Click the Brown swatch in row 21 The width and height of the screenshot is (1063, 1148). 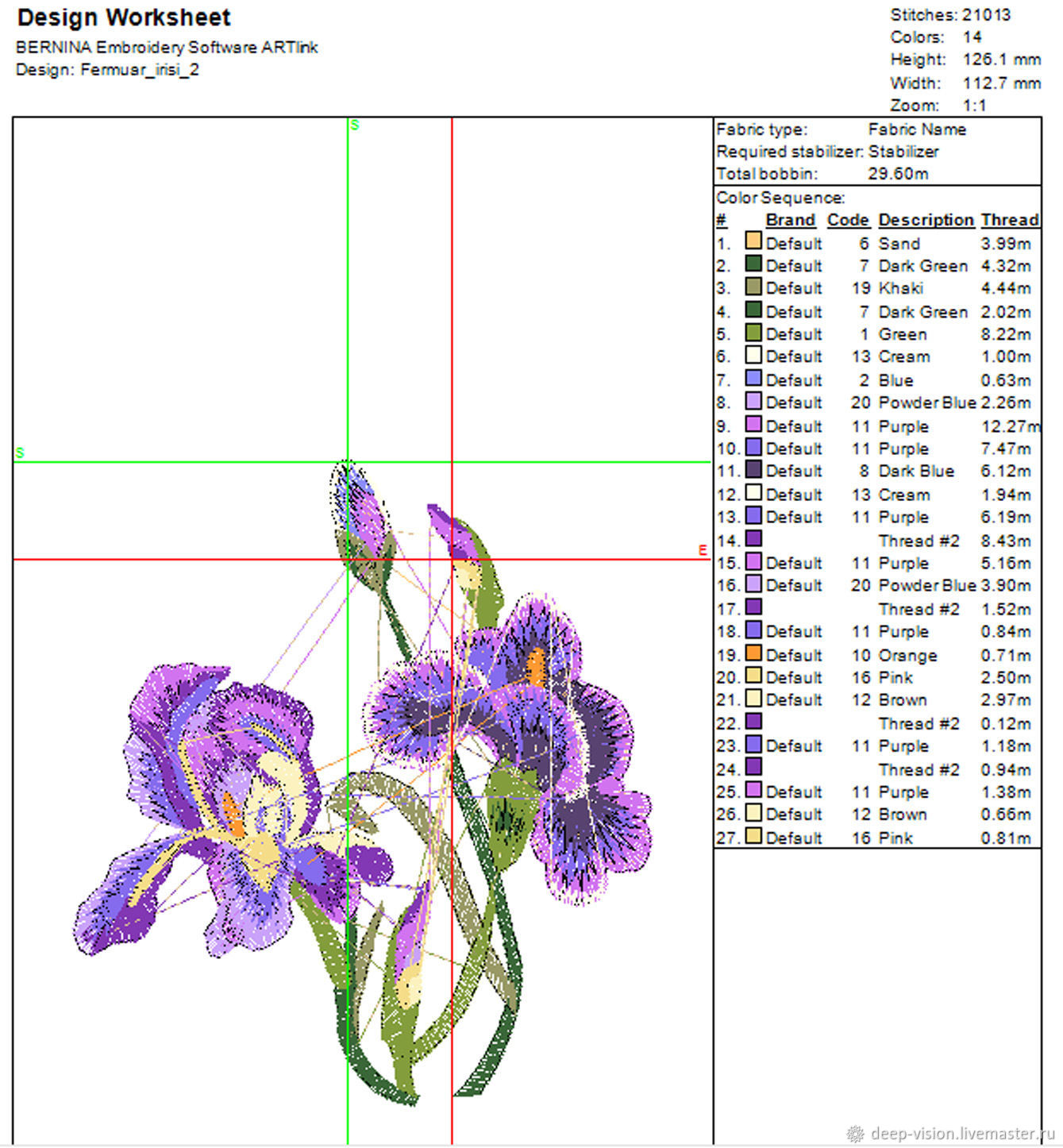coord(753,698)
